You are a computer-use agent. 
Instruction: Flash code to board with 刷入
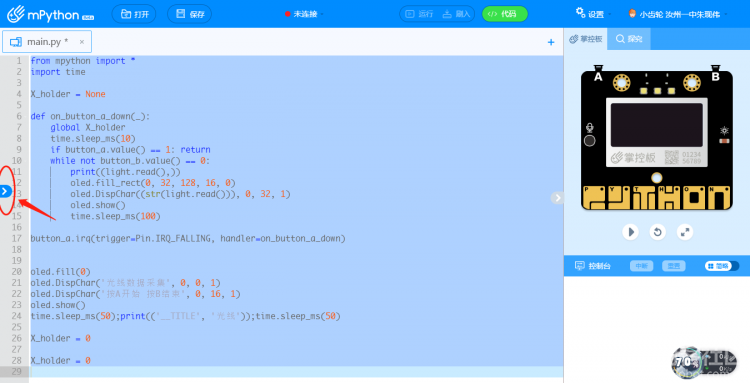(456, 14)
